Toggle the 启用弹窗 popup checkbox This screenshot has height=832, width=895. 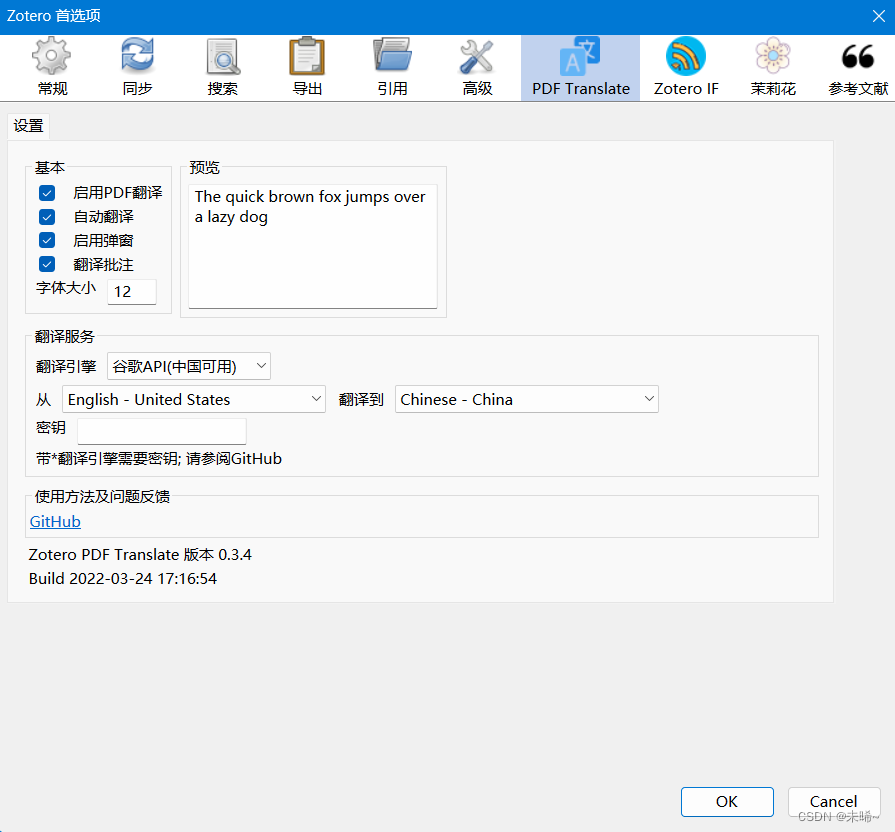tap(47, 240)
